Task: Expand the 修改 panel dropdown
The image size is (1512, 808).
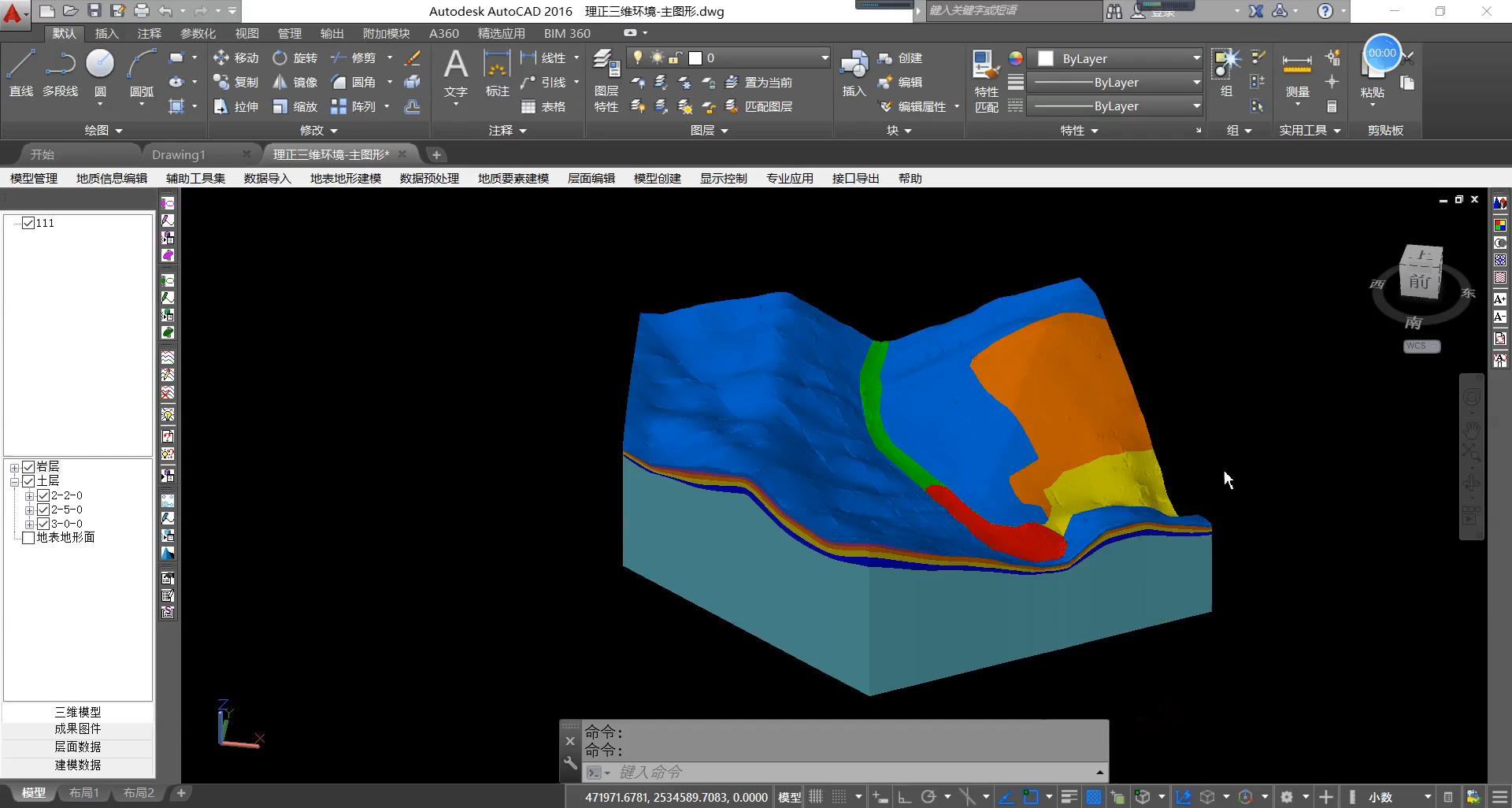Action: coord(319,130)
